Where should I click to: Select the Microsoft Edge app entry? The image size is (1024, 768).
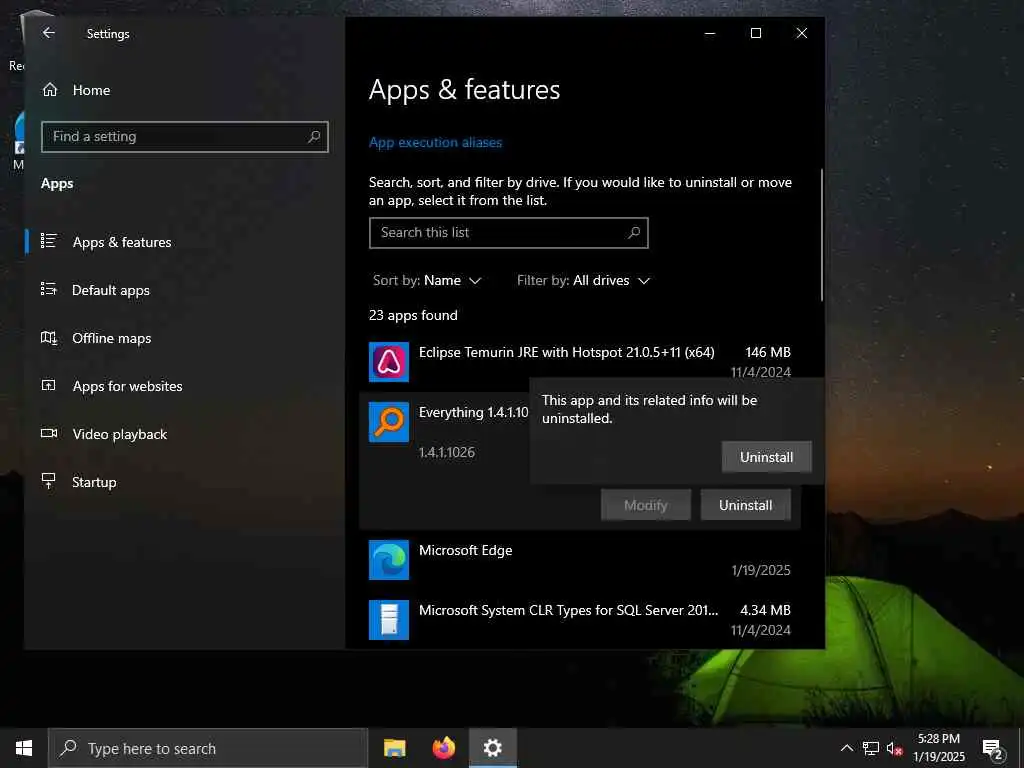click(580, 560)
